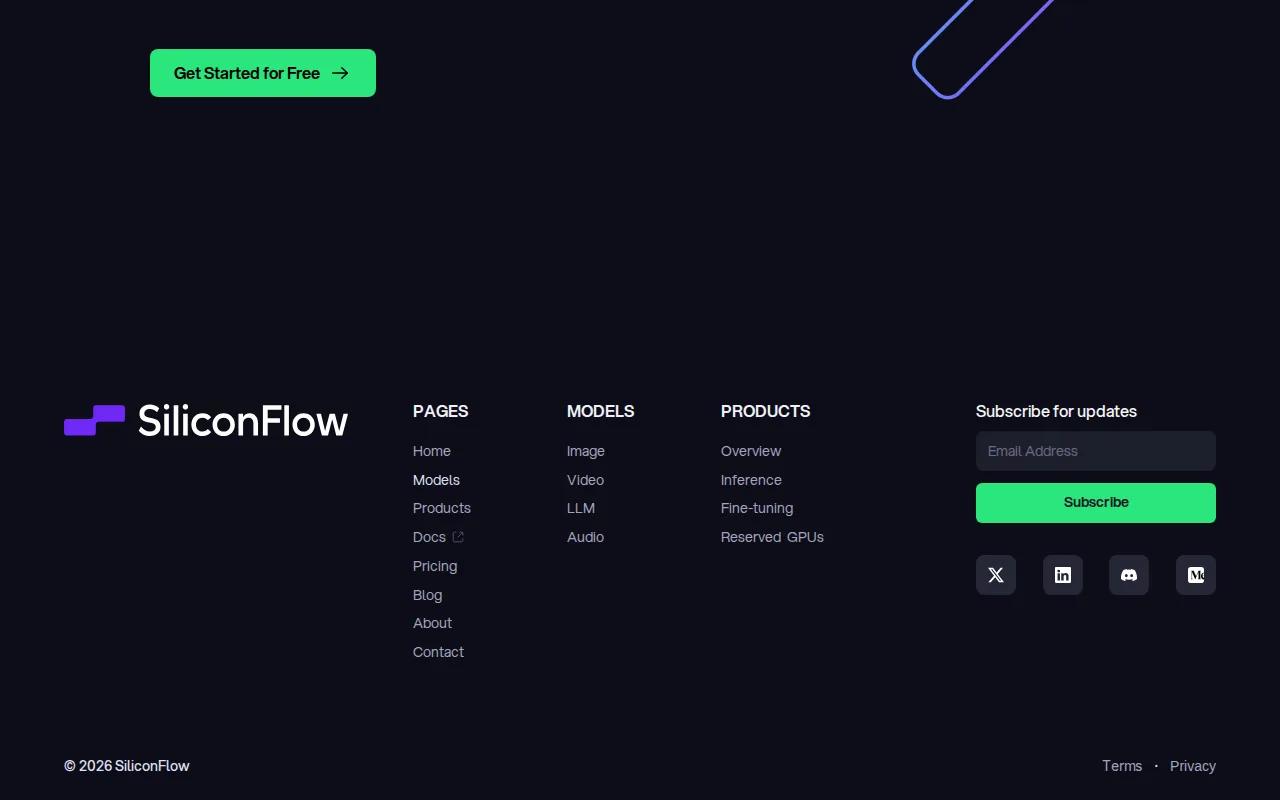Click the MODELS column heading

[601, 411]
